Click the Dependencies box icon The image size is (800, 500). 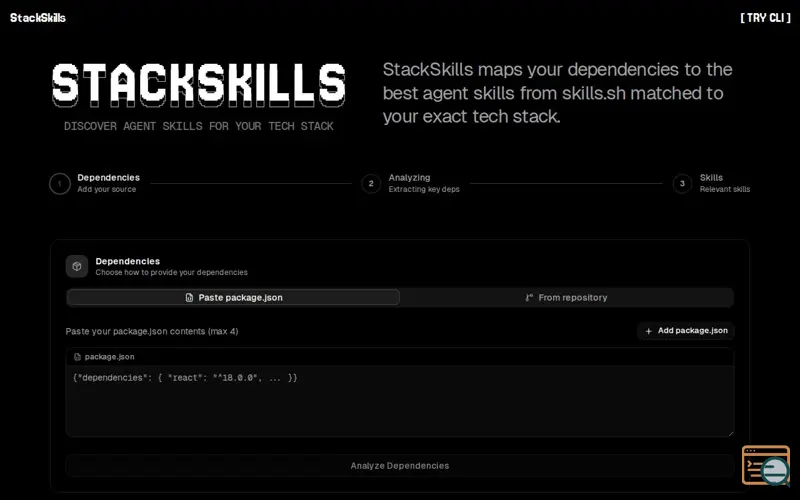click(x=77, y=266)
